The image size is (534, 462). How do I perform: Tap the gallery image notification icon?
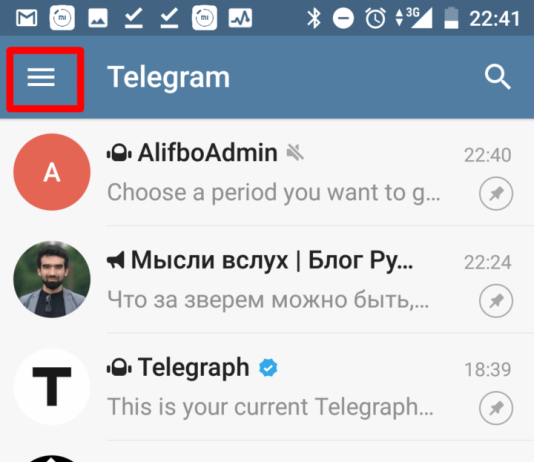coord(98,18)
